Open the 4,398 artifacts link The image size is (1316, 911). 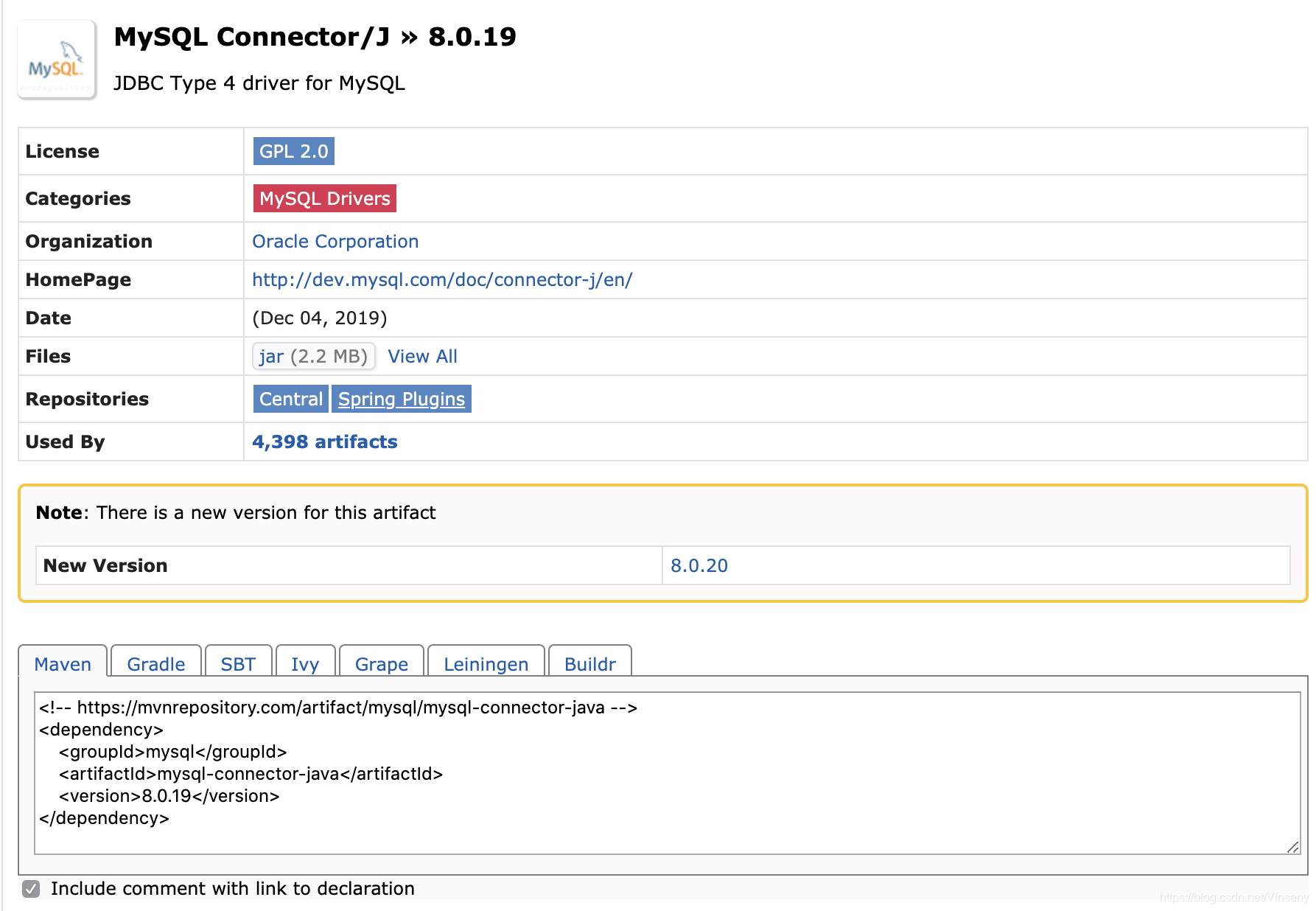325,442
